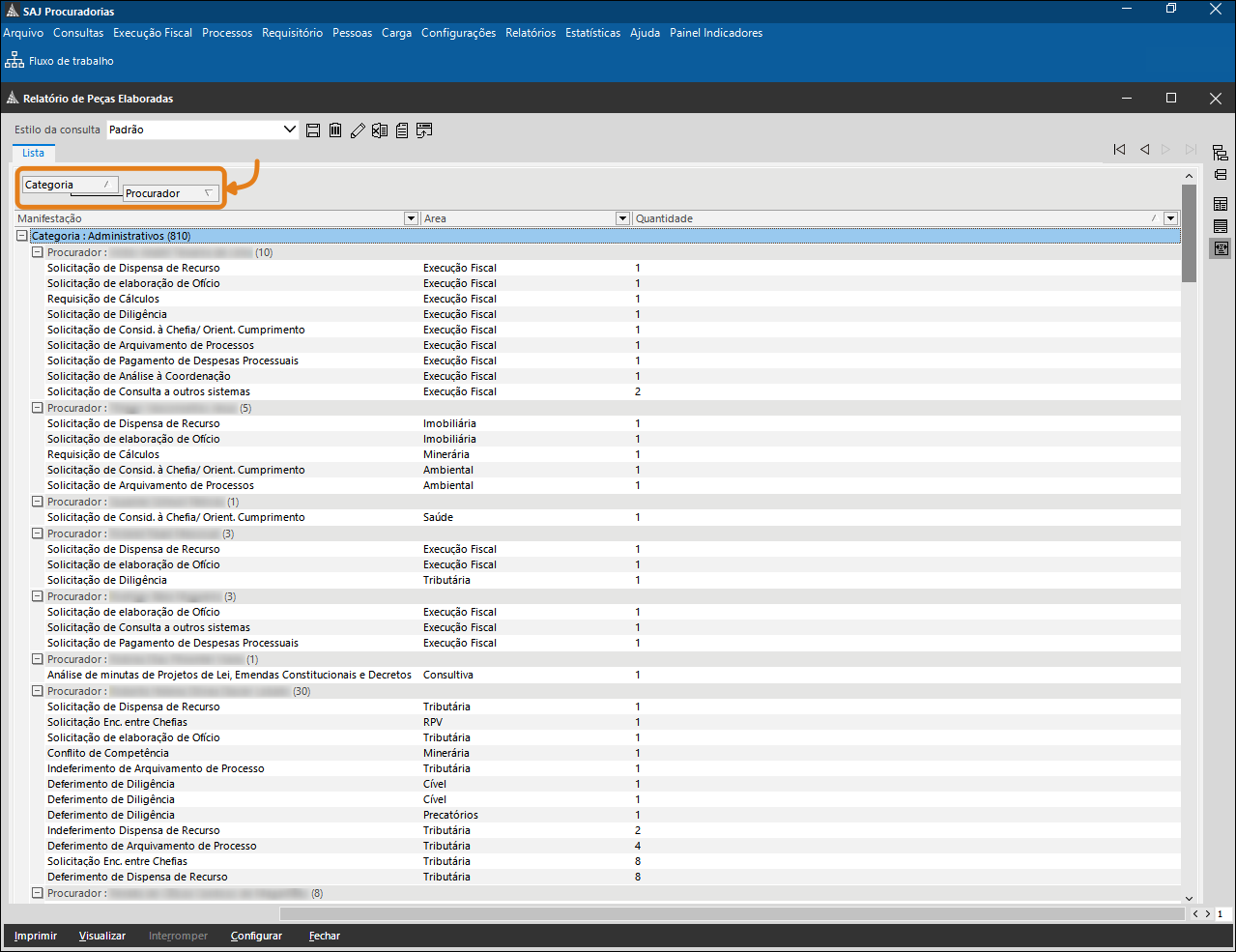Click the export to Excel icon
Viewport: 1236px width, 952px height.
(380, 130)
